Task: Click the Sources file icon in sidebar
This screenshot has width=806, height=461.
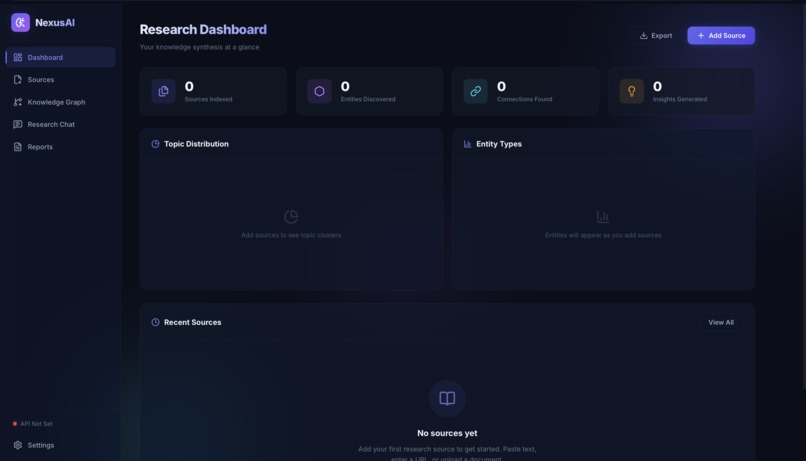Action: pos(17,80)
